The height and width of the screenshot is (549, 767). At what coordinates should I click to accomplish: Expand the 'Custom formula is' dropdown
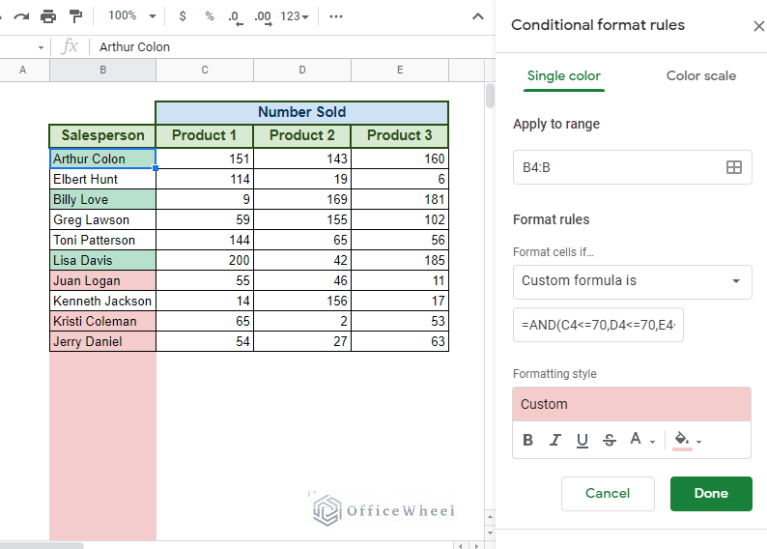click(632, 281)
